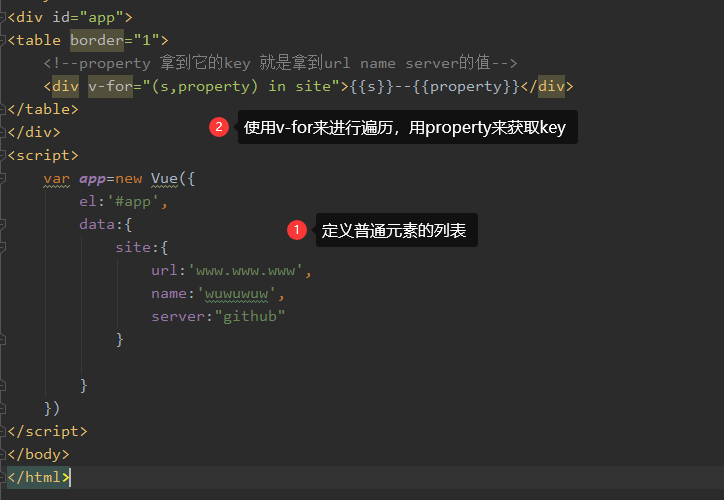The height and width of the screenshot is (500, 724).
Task: Collapse fold marker beside <div id="app"> line
Action: [x=2, y=18]
